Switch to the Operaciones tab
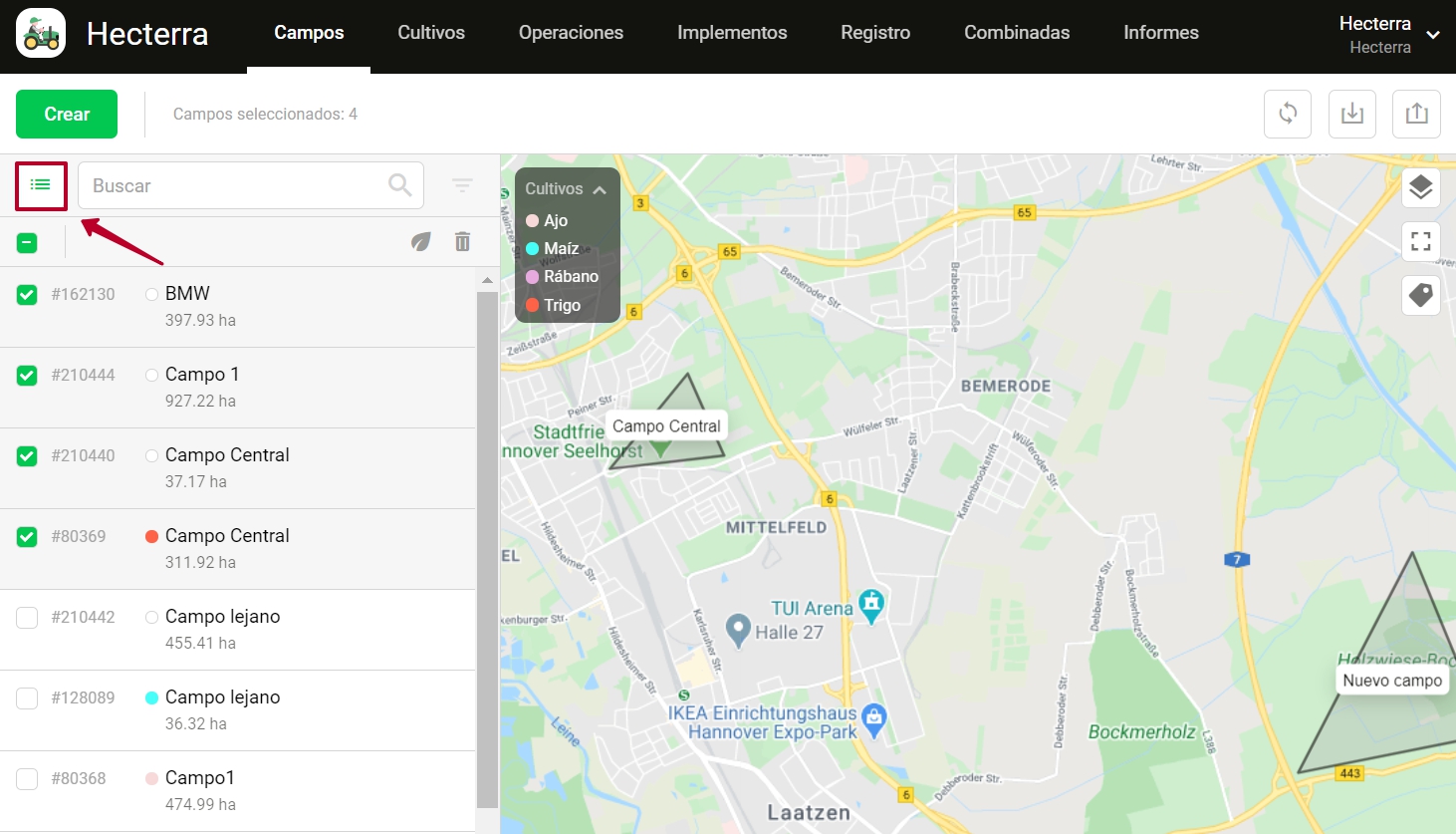Viewport: 1456px width, 834px height. pos(571,33)
